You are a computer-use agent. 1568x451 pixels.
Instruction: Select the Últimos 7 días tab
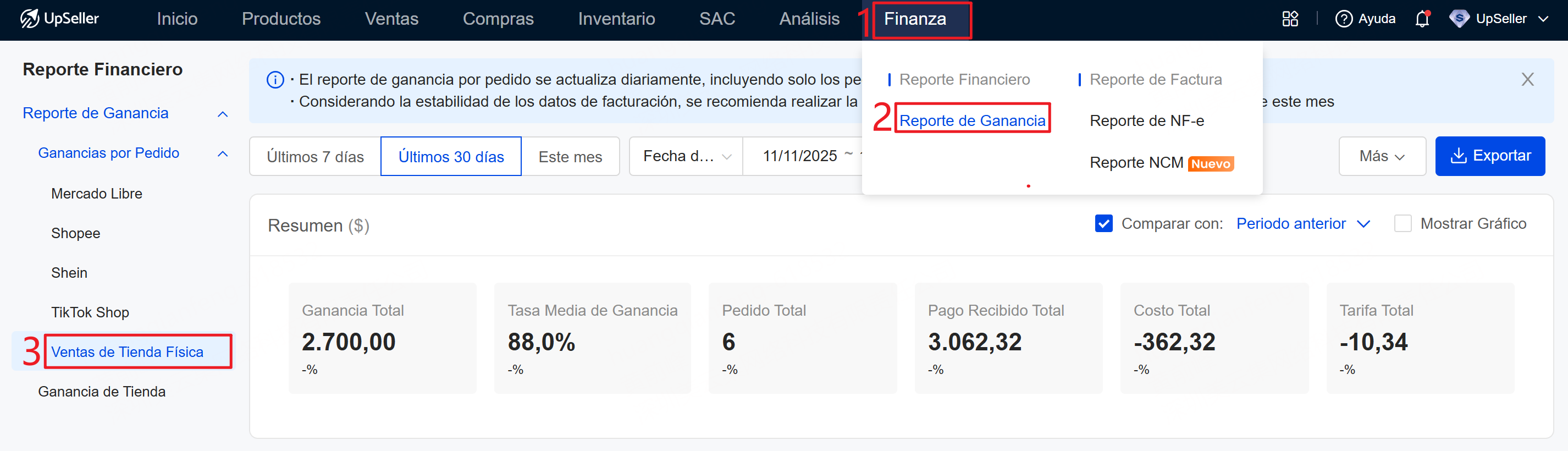pos(314,156)
